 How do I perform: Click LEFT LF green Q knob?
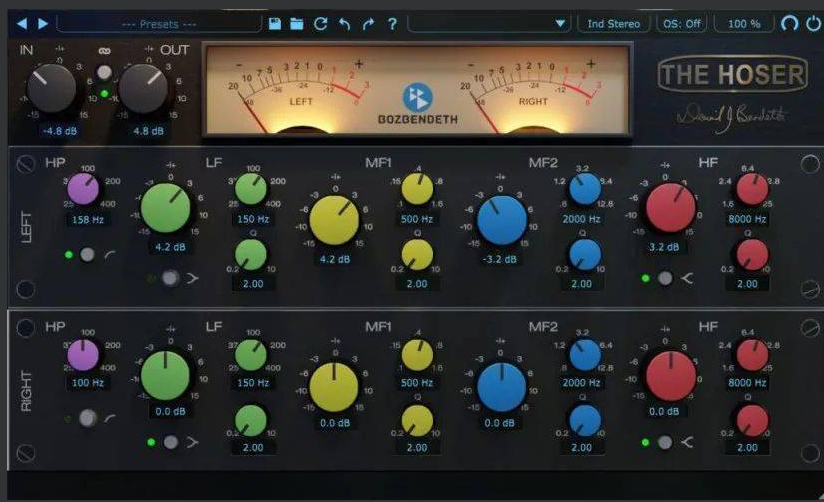pos(251,255)
